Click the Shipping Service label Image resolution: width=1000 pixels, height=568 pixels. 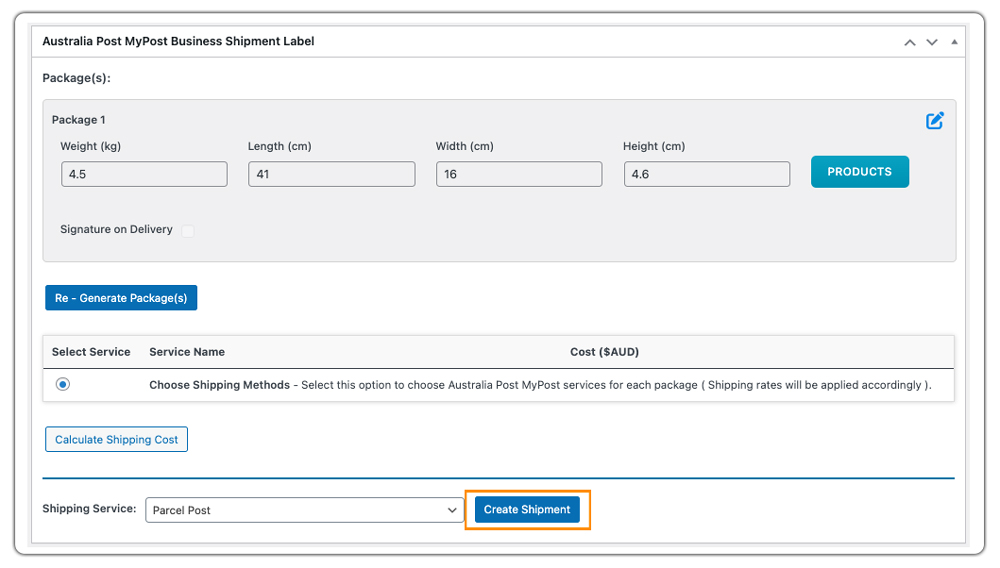tap(89, 509)
